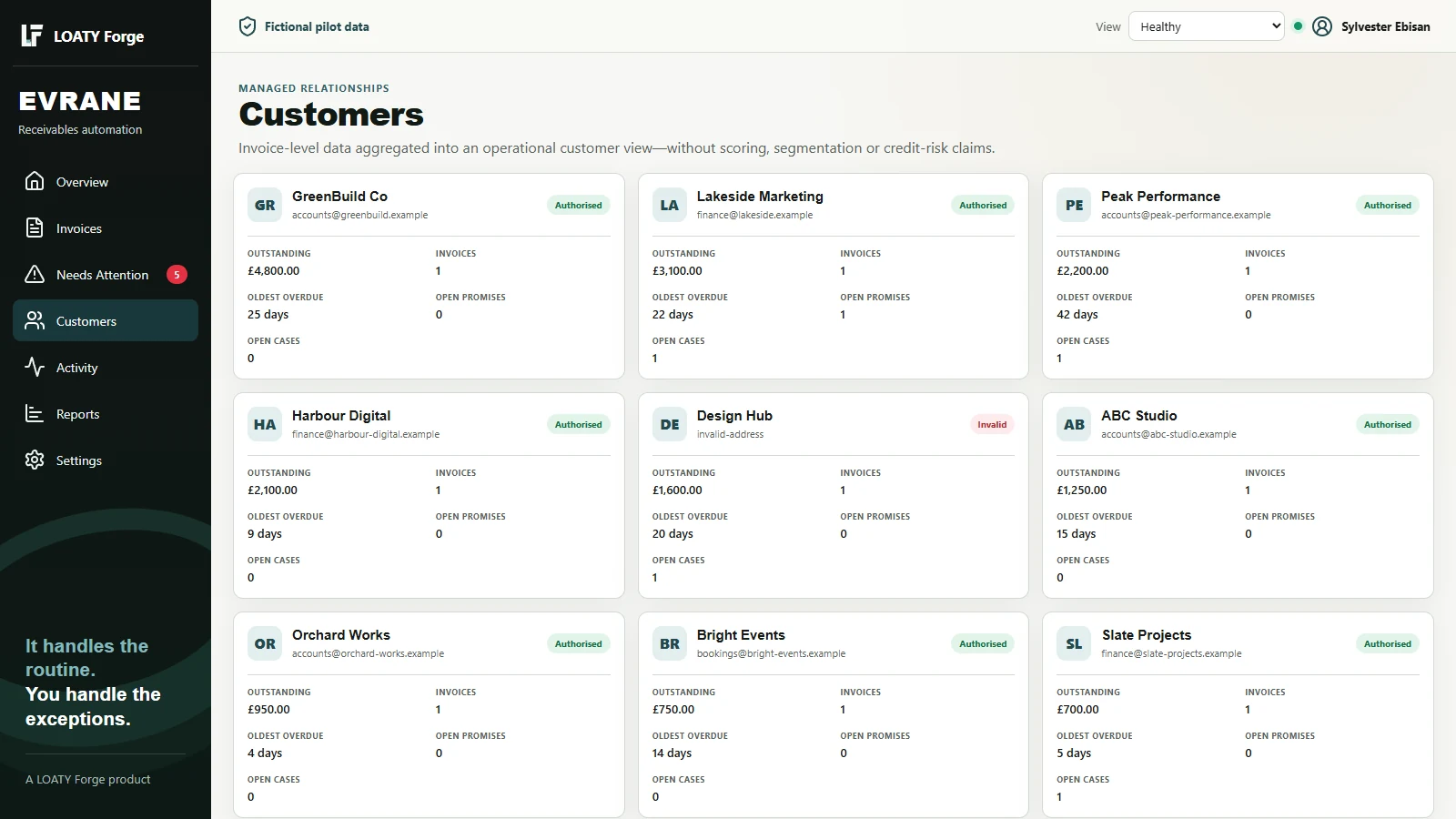The image size is (1456, 819).
Task: Click accounts@greenbuild.example email
Action: pyautogui.click(x=359, y=215)
